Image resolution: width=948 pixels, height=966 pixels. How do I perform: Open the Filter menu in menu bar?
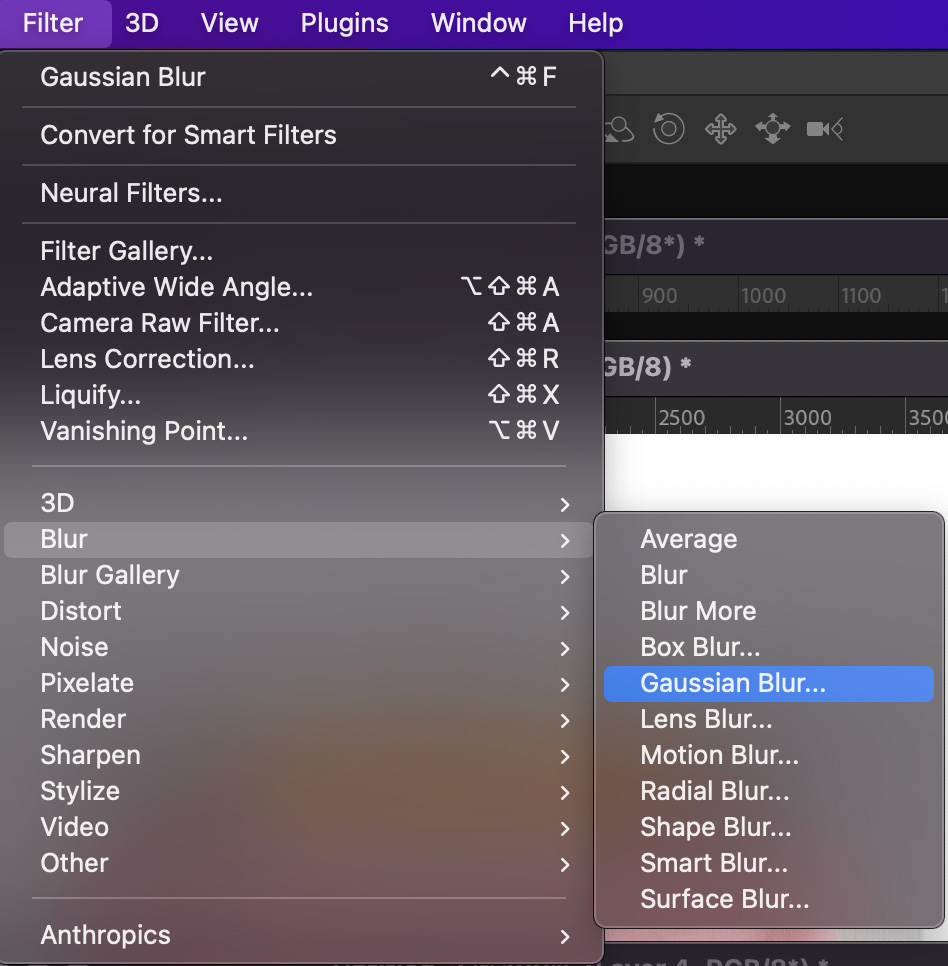coord(53,23)
